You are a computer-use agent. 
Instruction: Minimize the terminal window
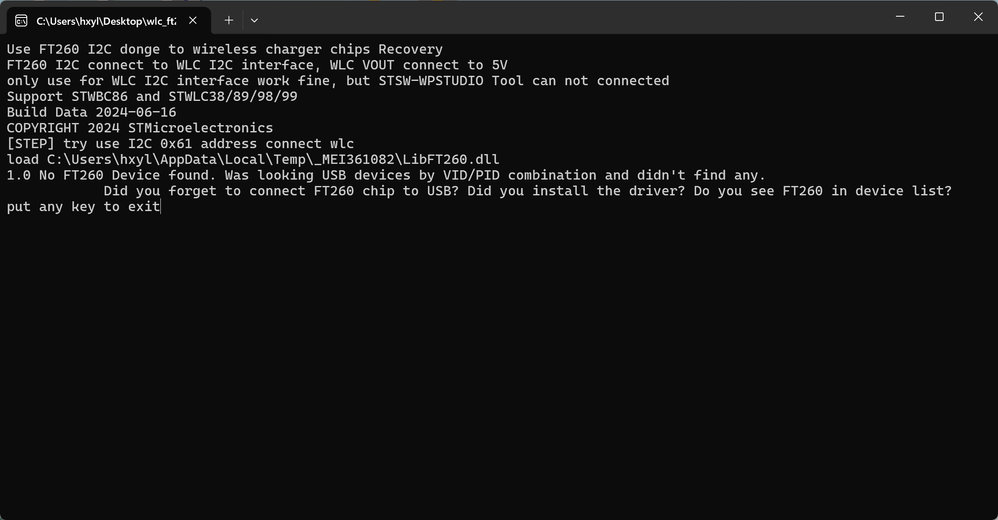click(x=900, y=17)
